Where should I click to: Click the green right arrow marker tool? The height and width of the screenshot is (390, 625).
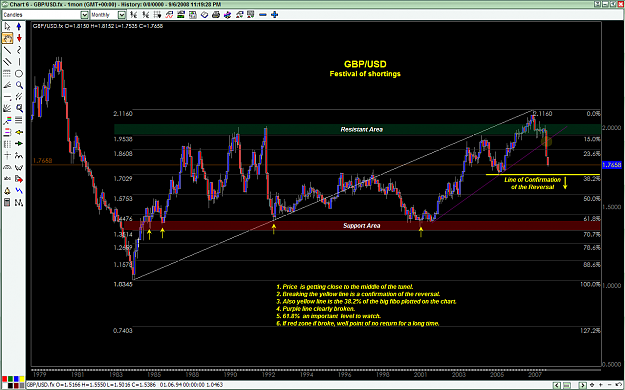(19, 144)
